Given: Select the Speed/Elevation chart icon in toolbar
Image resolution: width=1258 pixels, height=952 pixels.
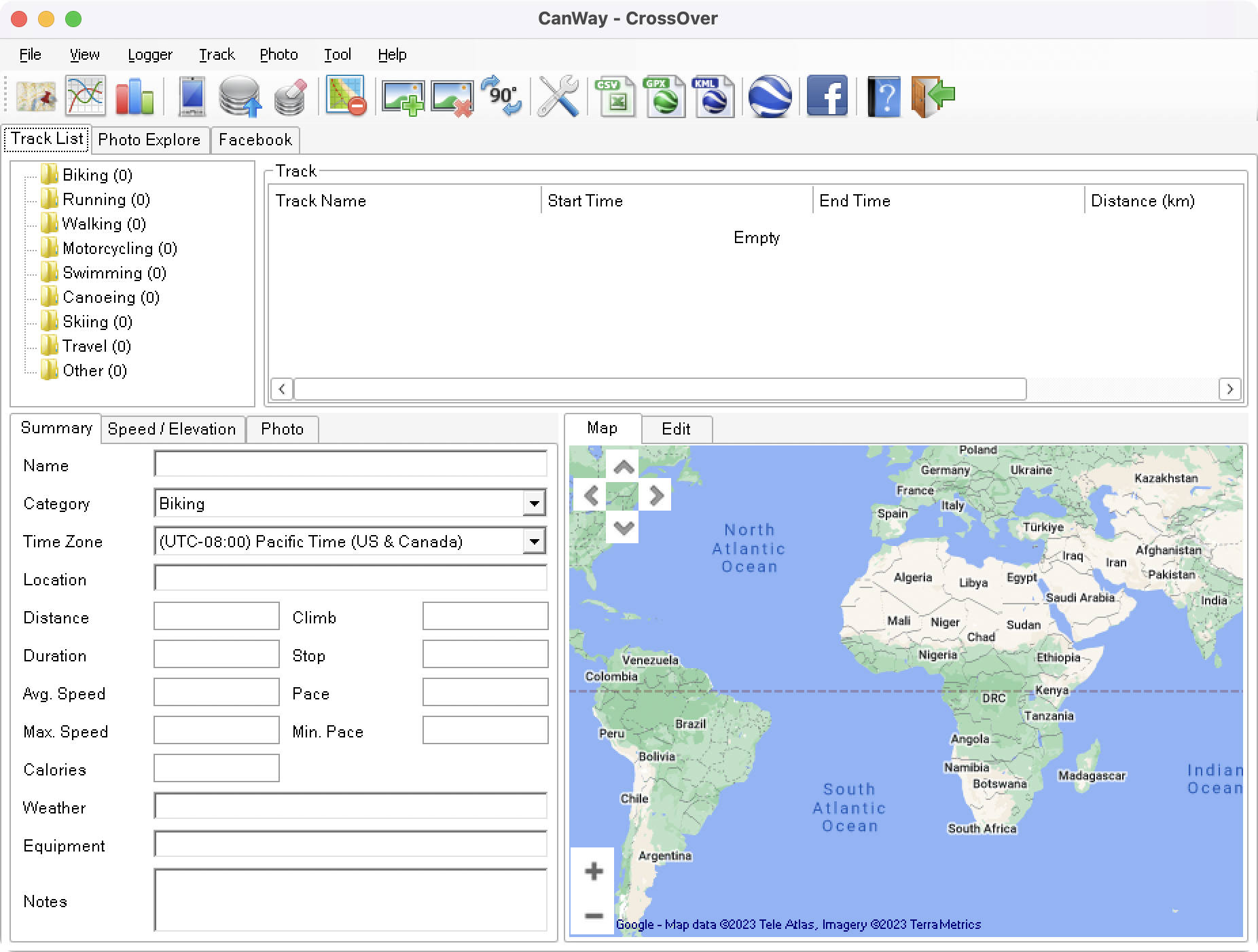Looking at the screenshot, I should coord(84,97).
